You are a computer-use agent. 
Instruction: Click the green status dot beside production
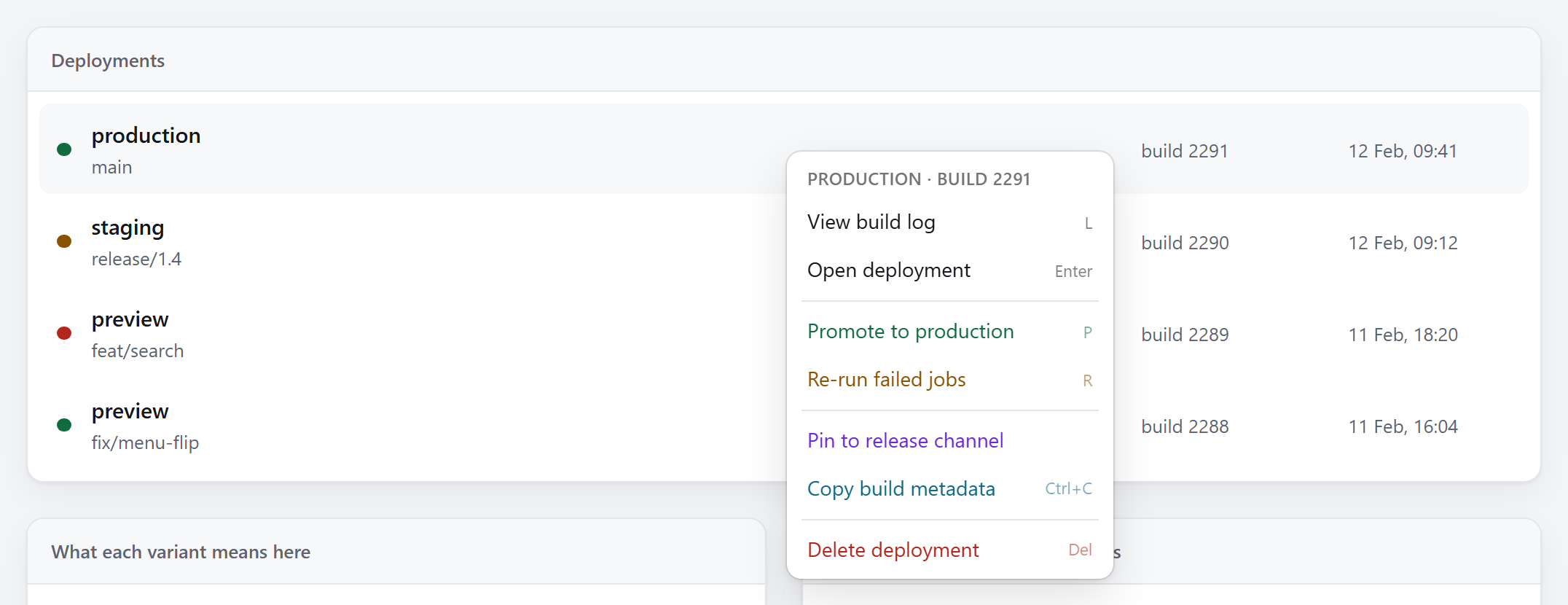click(64, 149)
